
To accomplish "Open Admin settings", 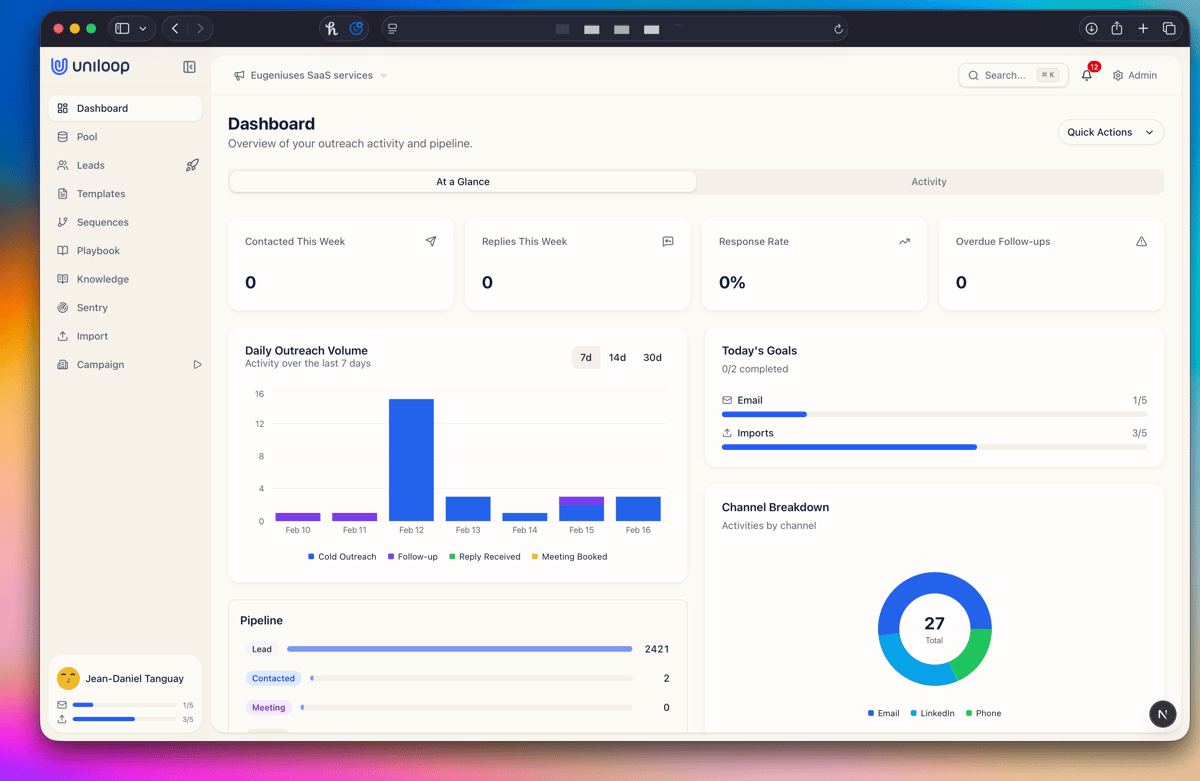I will tap(1135, 75).
